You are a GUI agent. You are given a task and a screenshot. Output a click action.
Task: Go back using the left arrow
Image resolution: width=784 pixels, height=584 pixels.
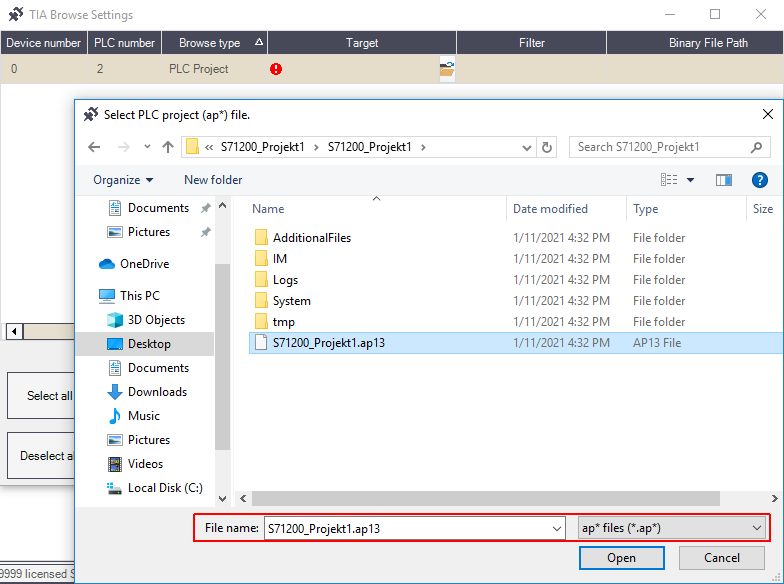click(x=94, y=147)
